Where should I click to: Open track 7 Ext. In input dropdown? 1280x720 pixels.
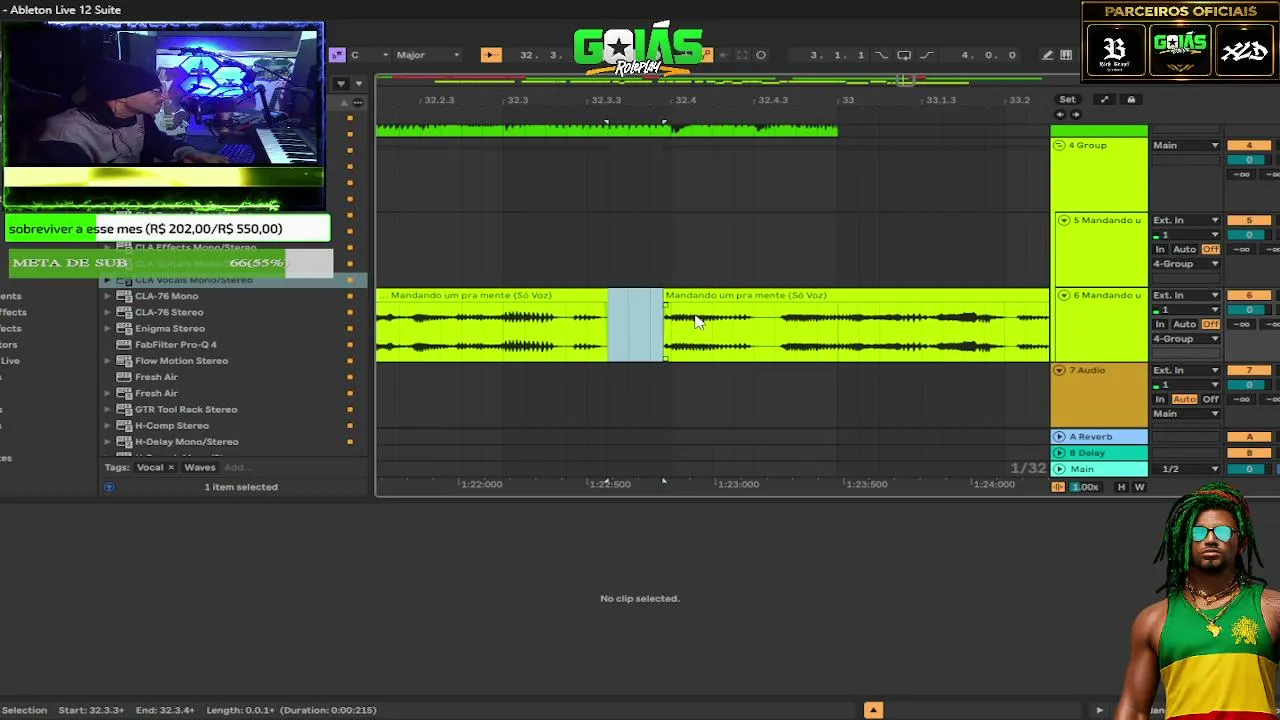click(x=1186, y=370)
